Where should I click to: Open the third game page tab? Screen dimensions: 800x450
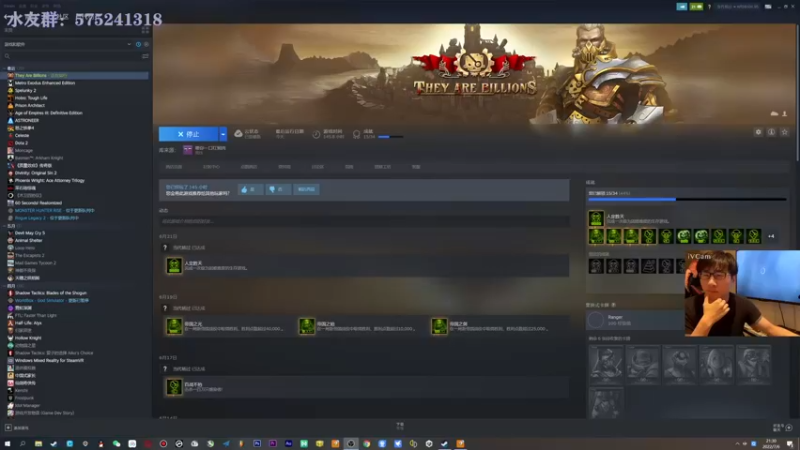(x=249, y=167)
